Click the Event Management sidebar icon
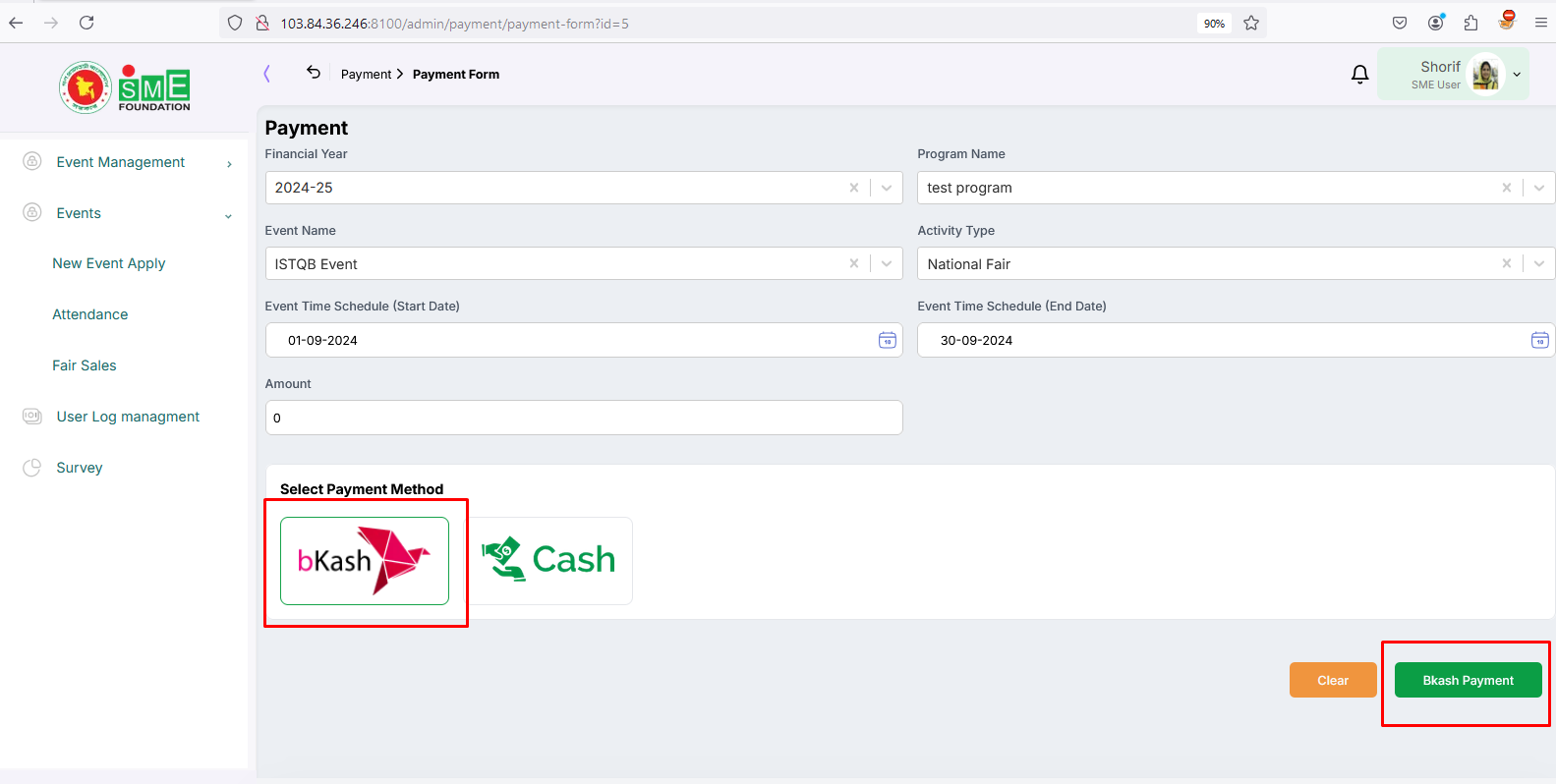 click(x=32, y=161)
